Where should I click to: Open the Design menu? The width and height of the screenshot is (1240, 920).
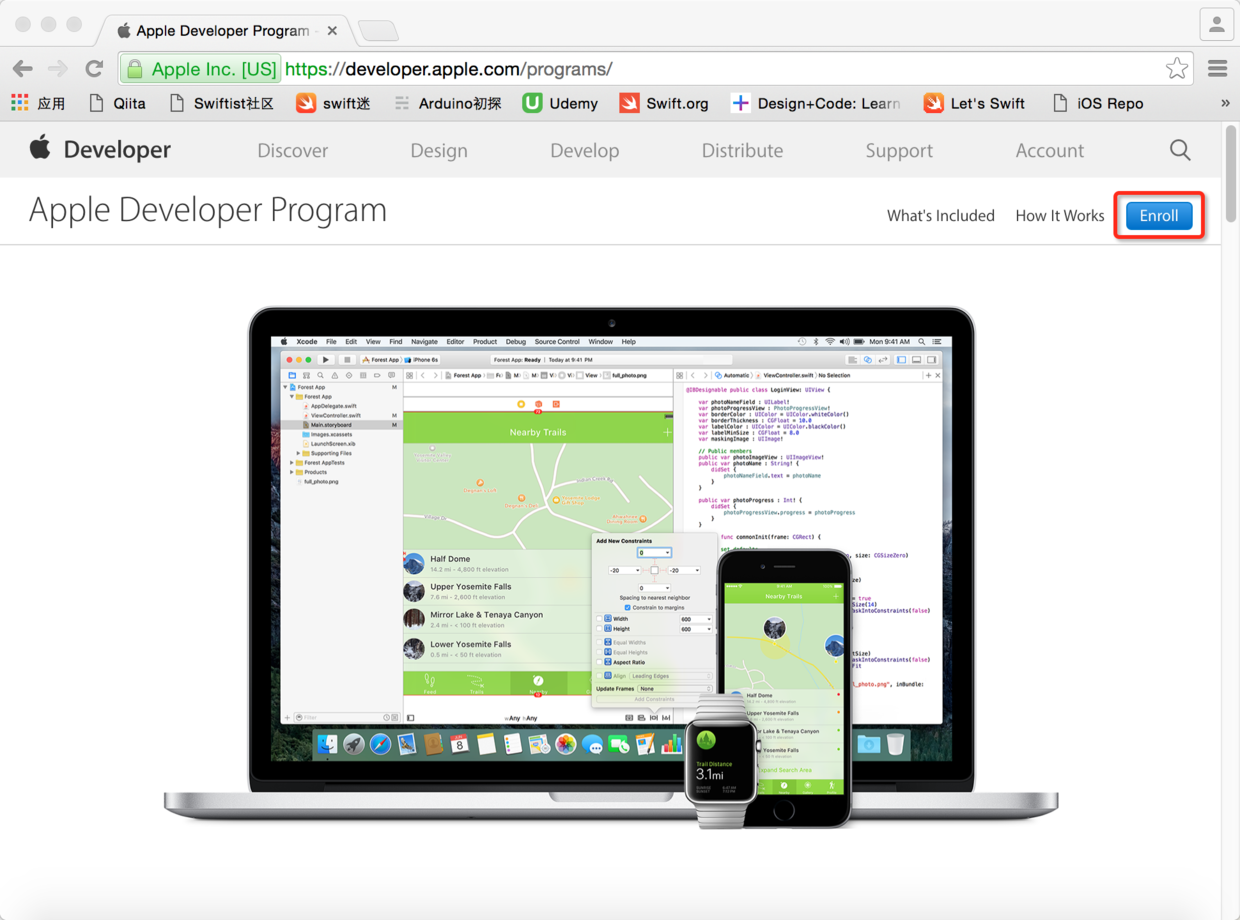(439, 150)
